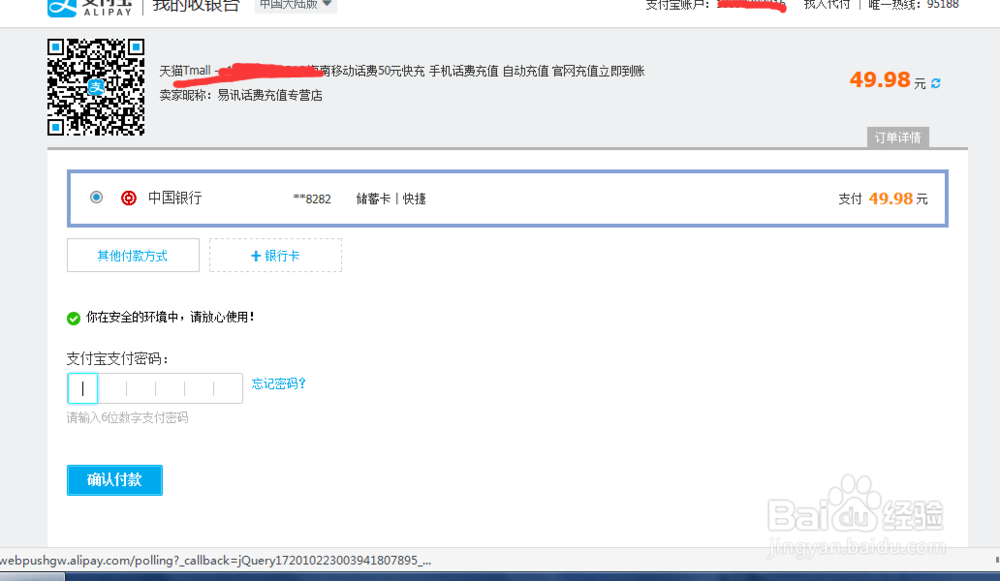Click the 确认付款 confirm payment button
This screenshot has height=581, width=1000.
114,480
